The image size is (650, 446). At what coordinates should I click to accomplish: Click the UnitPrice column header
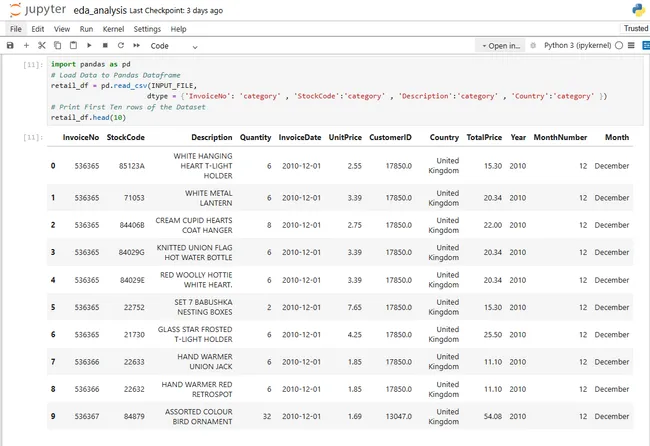click(345, 137)
